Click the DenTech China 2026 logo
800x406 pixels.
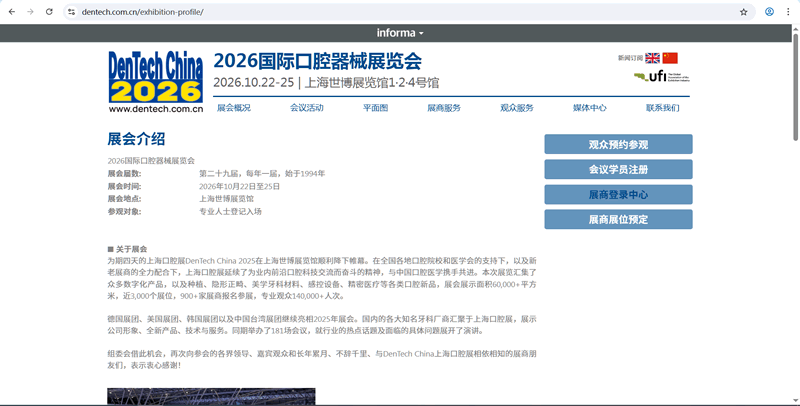(x=156, y=81)
